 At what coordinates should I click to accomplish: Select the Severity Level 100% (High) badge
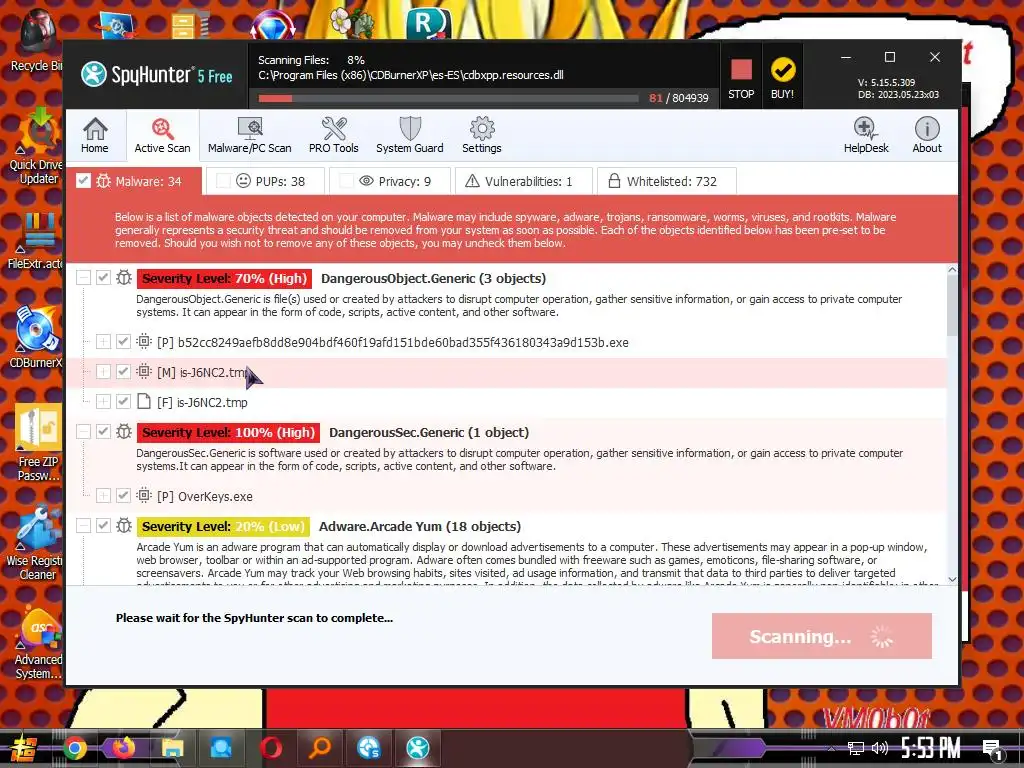[x=228, y=432]
